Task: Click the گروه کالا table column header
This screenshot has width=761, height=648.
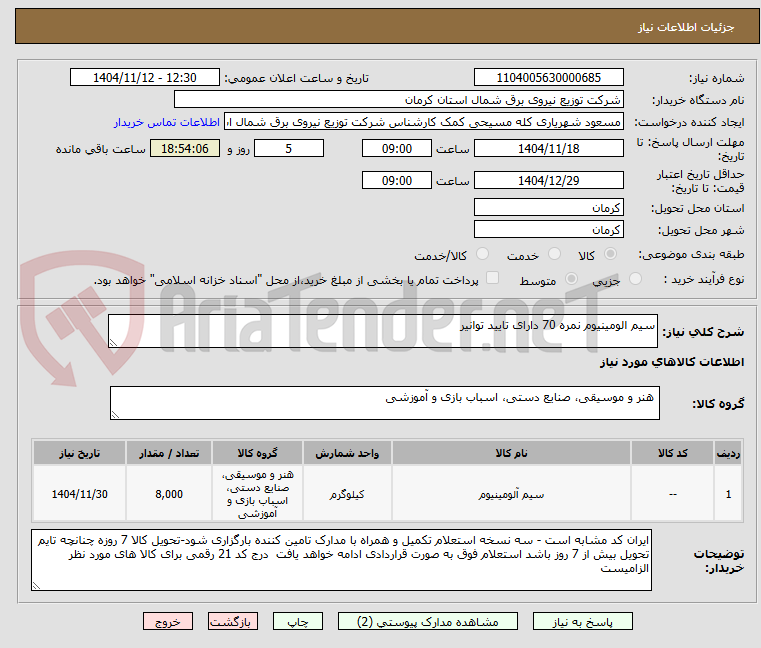Action: point(257,453)
